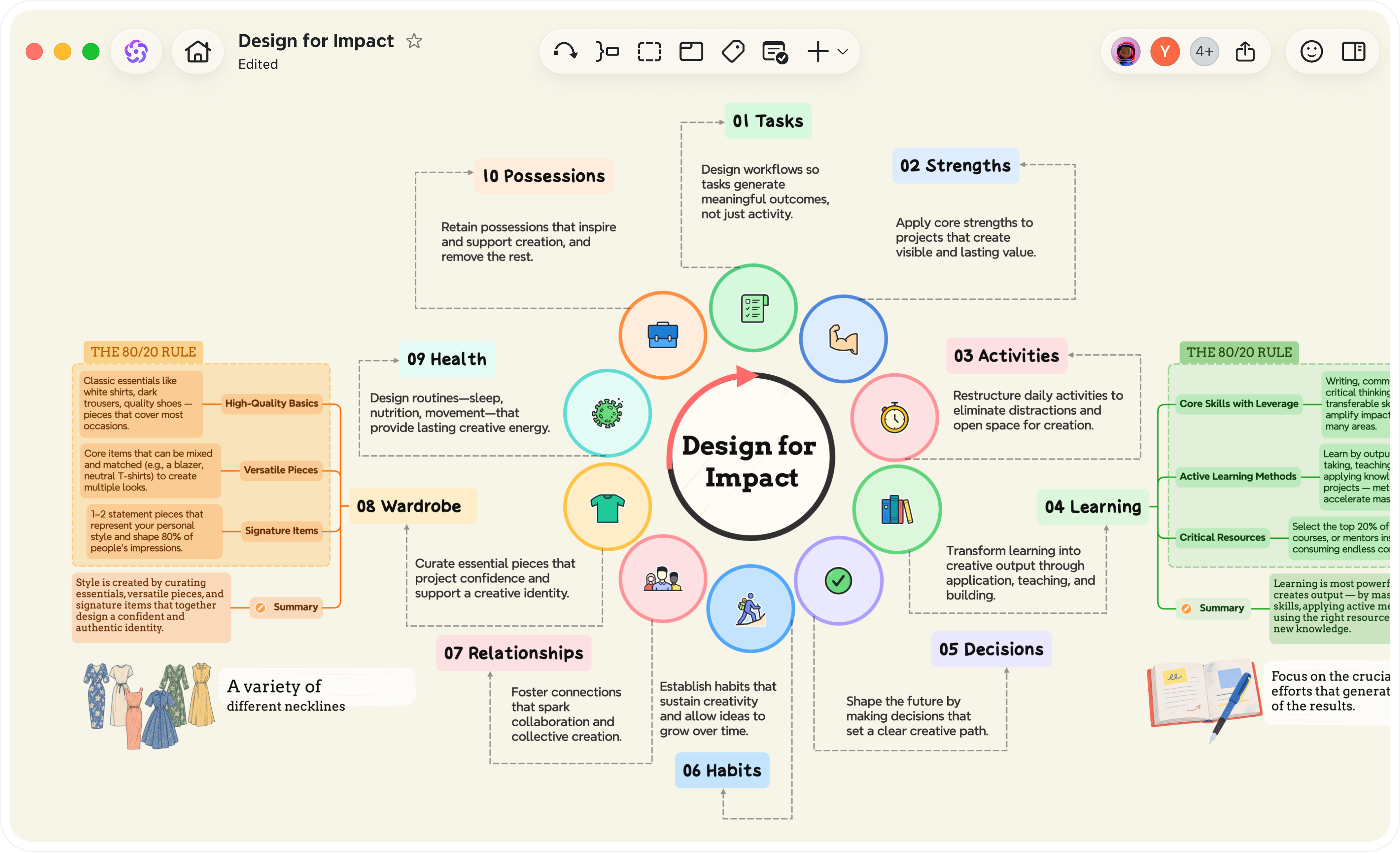The image size is (1400, 854).
Task: Click the stopwatch activities circle
Action: pyautogui.click(x=895, y=418)
